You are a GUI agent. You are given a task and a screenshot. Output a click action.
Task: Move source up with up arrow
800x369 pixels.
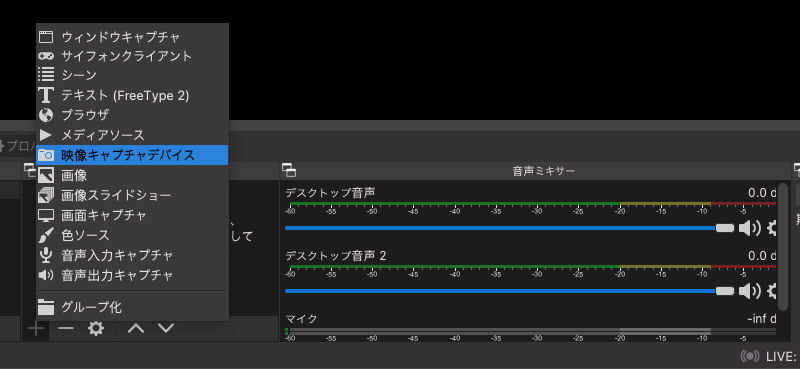point(136,328)
